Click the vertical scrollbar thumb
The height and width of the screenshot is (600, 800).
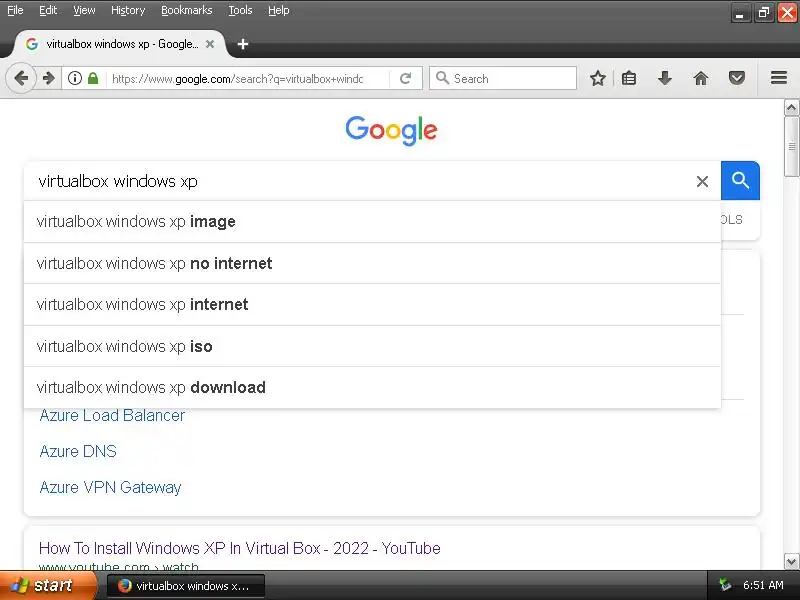coord(791,146)
